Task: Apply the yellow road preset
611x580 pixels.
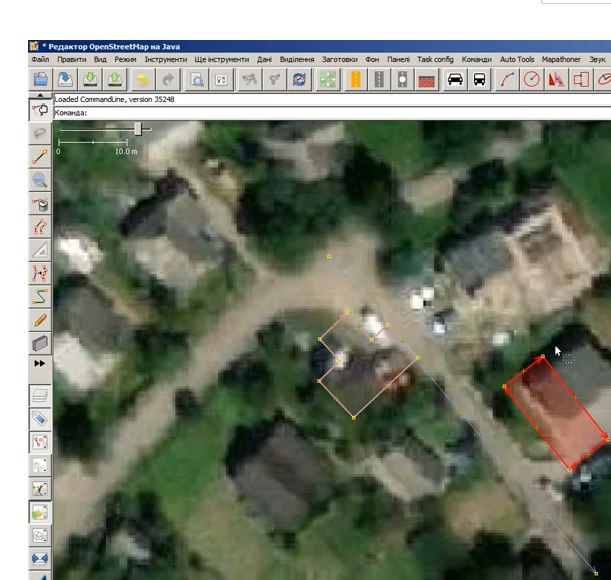Action: click(x=355, y=80)
